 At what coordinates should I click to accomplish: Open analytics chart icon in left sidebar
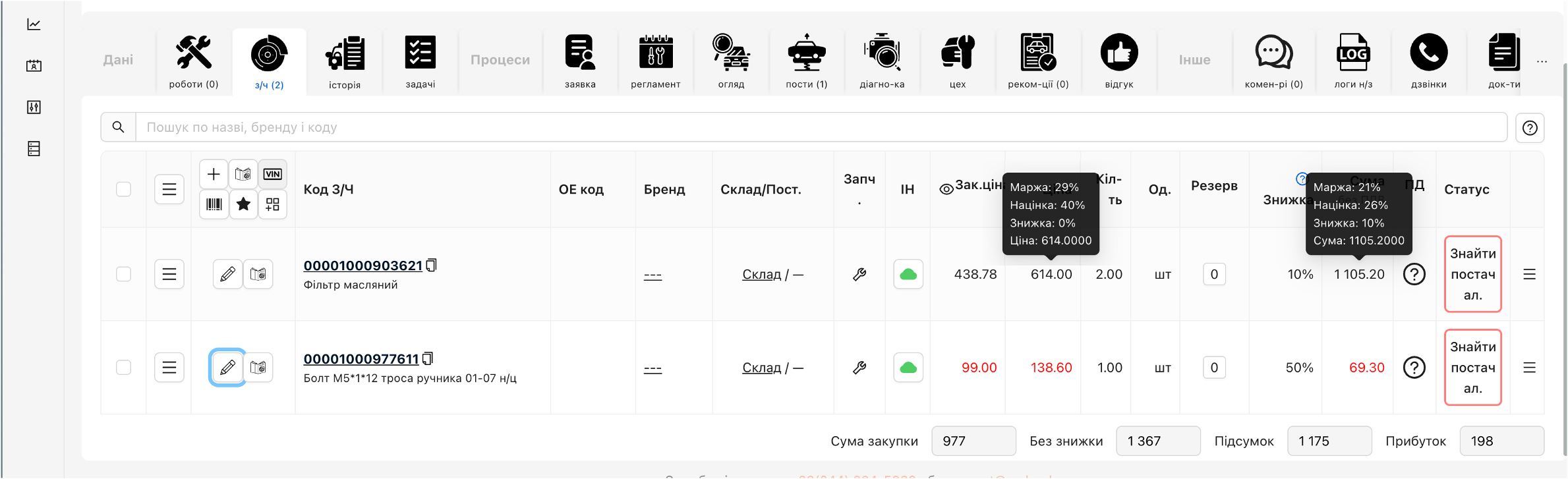(x=34, y=24)
